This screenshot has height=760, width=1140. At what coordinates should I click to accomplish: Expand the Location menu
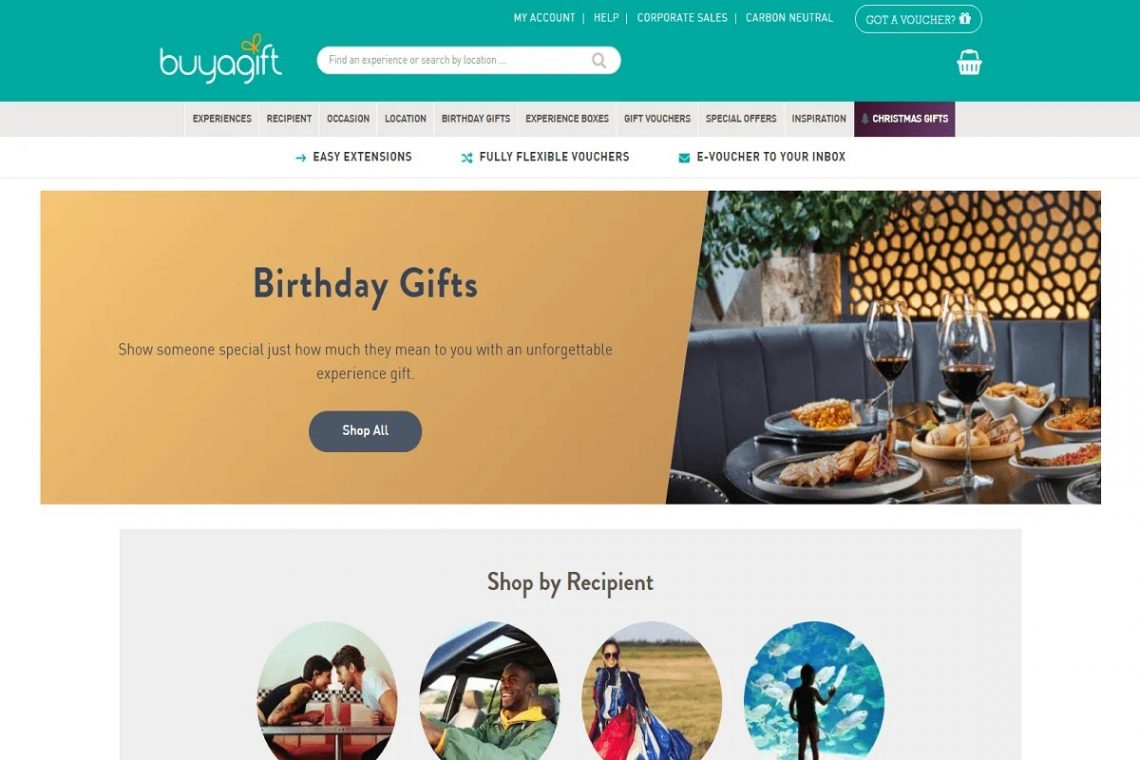point(405,119)
